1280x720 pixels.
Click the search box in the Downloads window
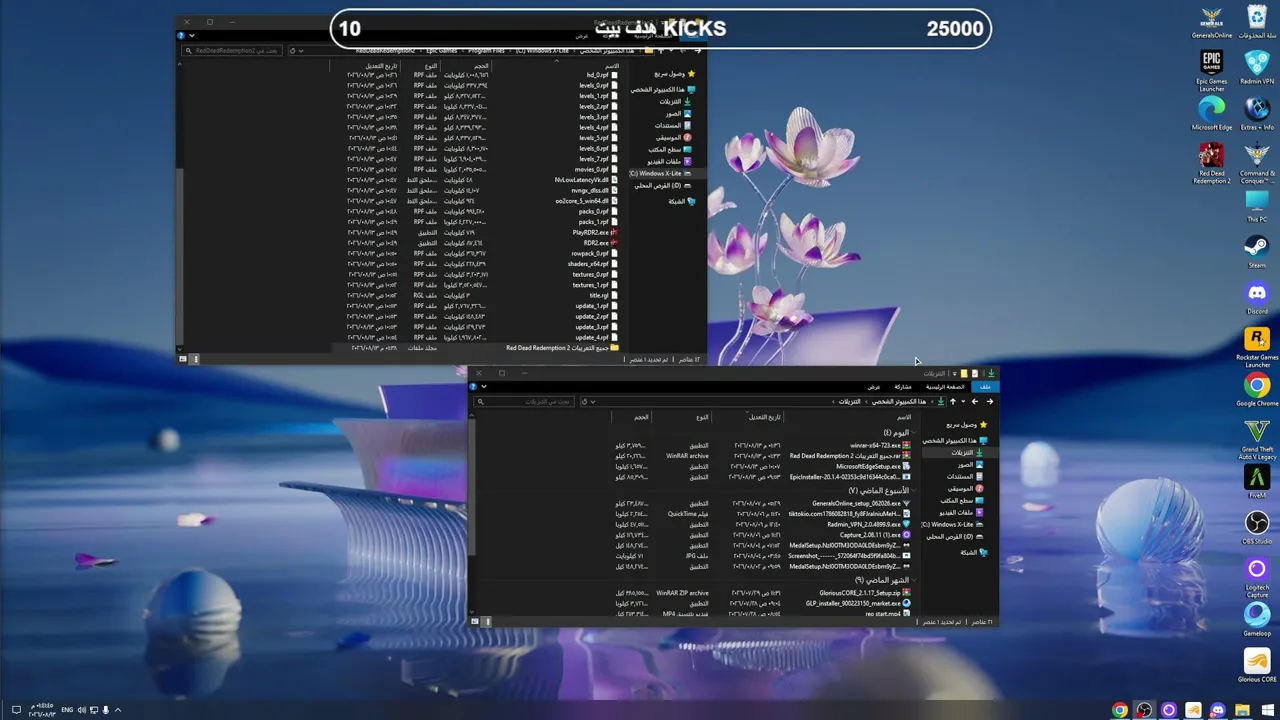coord(523,402)
